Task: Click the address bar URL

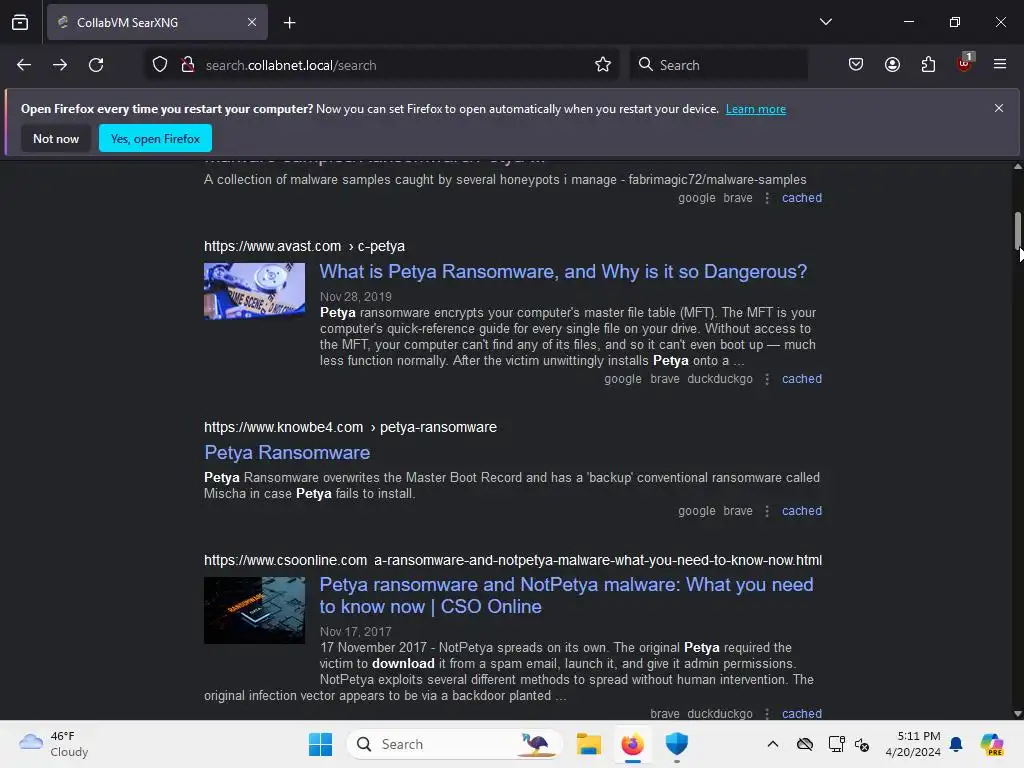Action: [x=291, y=65]
